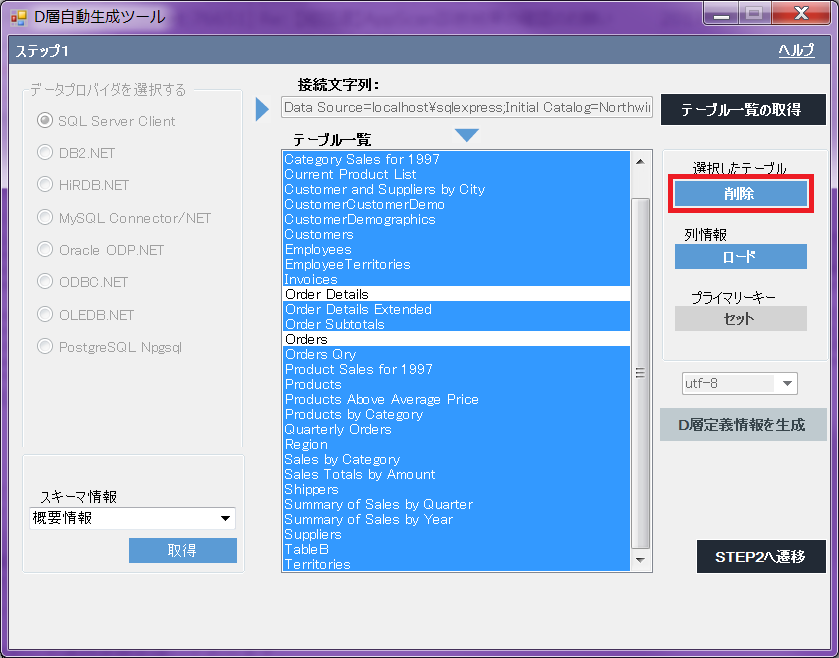Click テーブル一覧の取得 button
Image resolution: width=839 pixels, height=658 pixels.
click(x=743, y=110)
